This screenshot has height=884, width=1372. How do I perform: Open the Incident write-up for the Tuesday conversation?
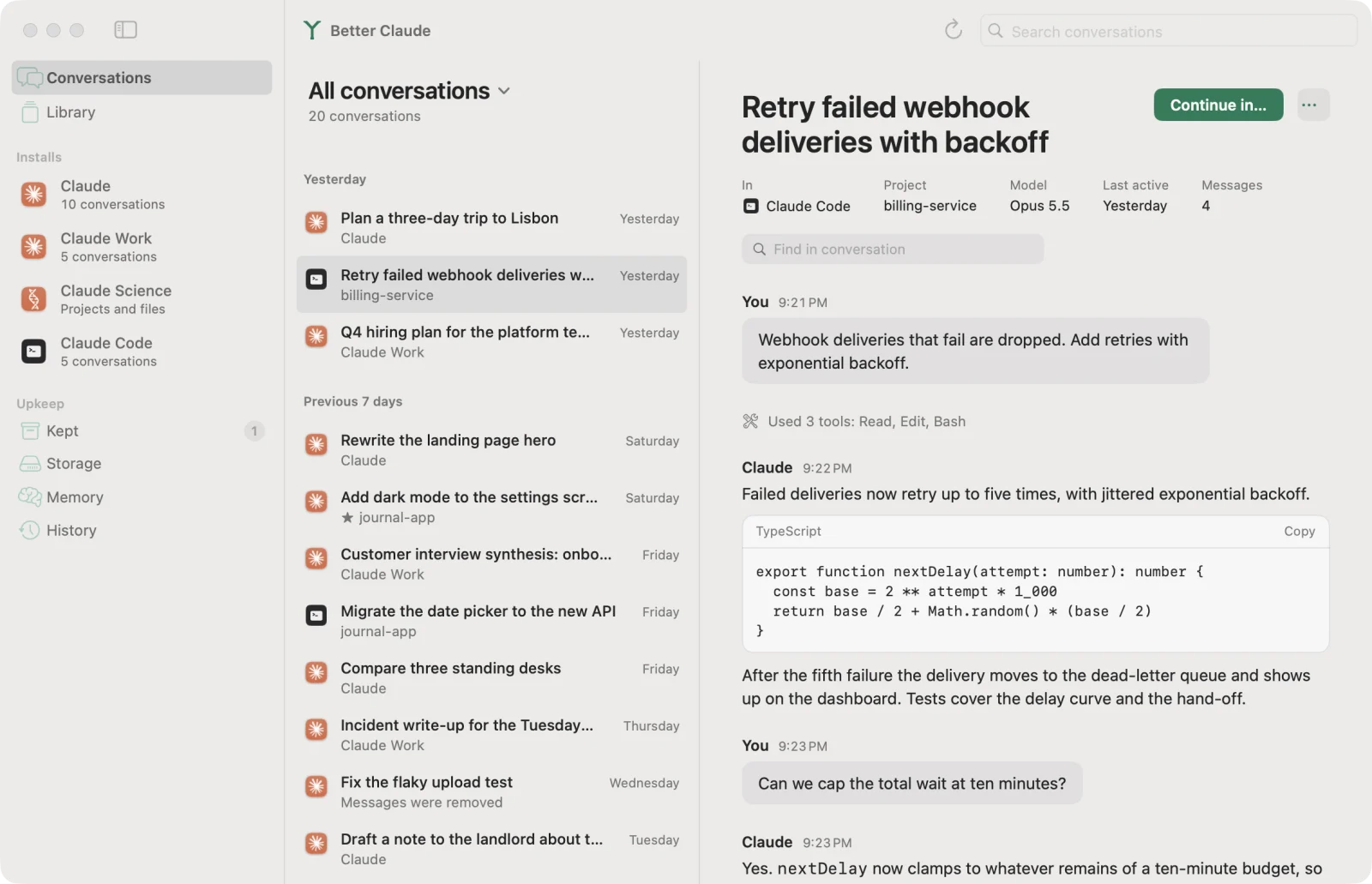[491, 735]
